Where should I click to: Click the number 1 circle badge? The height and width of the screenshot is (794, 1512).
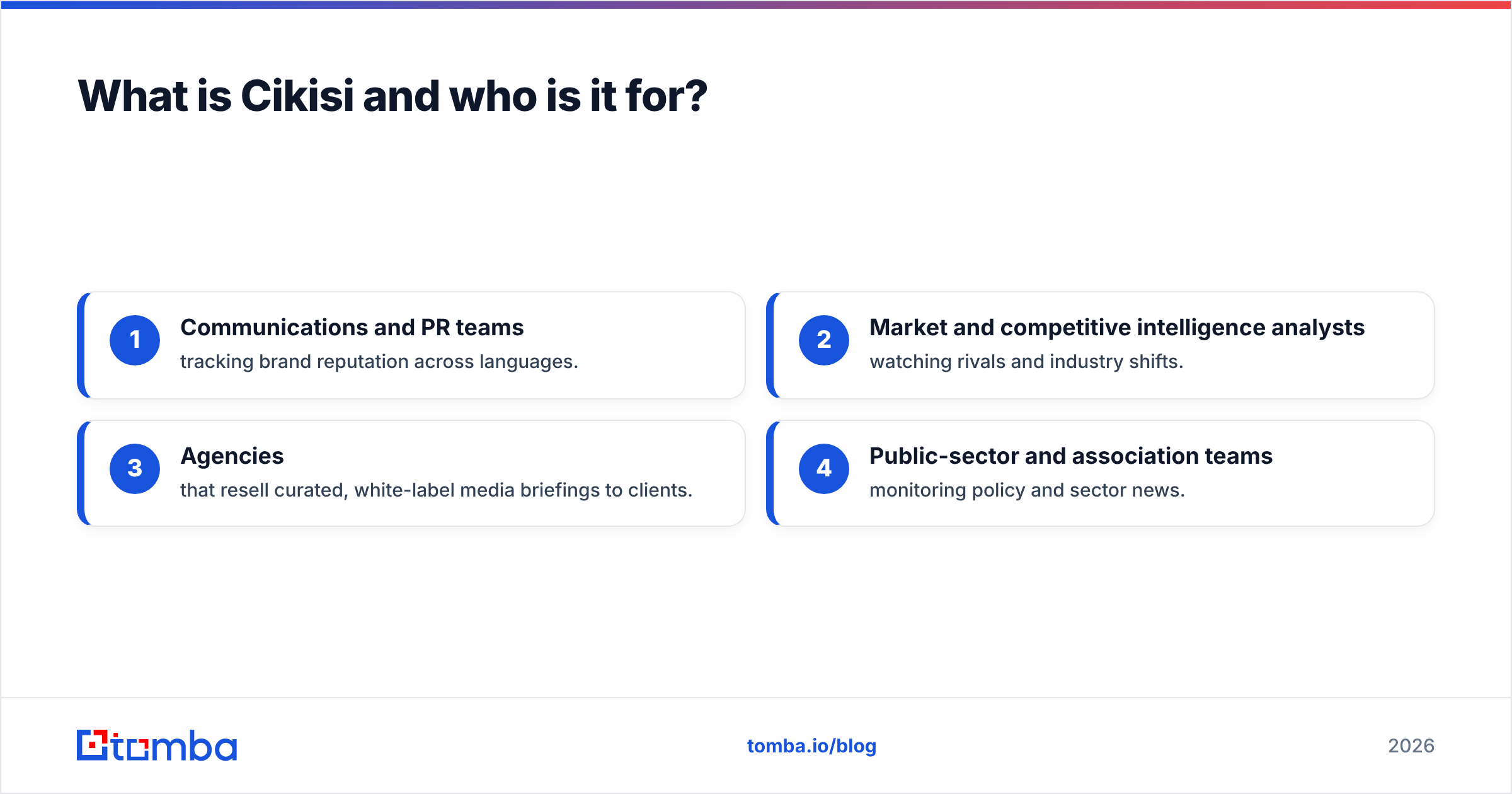[x=135, y=340]
